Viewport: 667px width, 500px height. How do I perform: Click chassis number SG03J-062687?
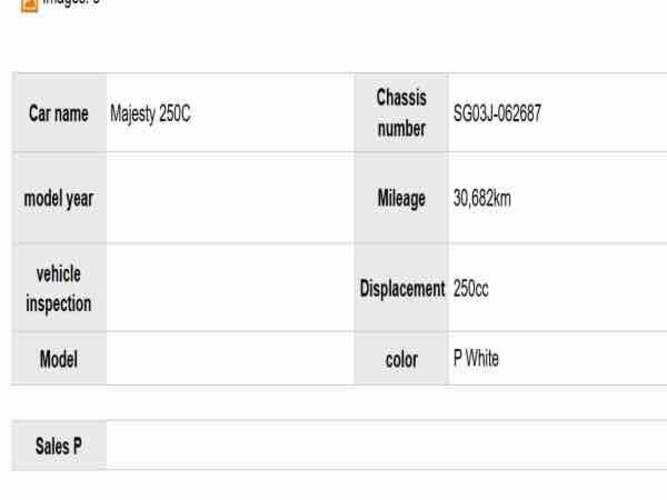[x=497, y=114]
